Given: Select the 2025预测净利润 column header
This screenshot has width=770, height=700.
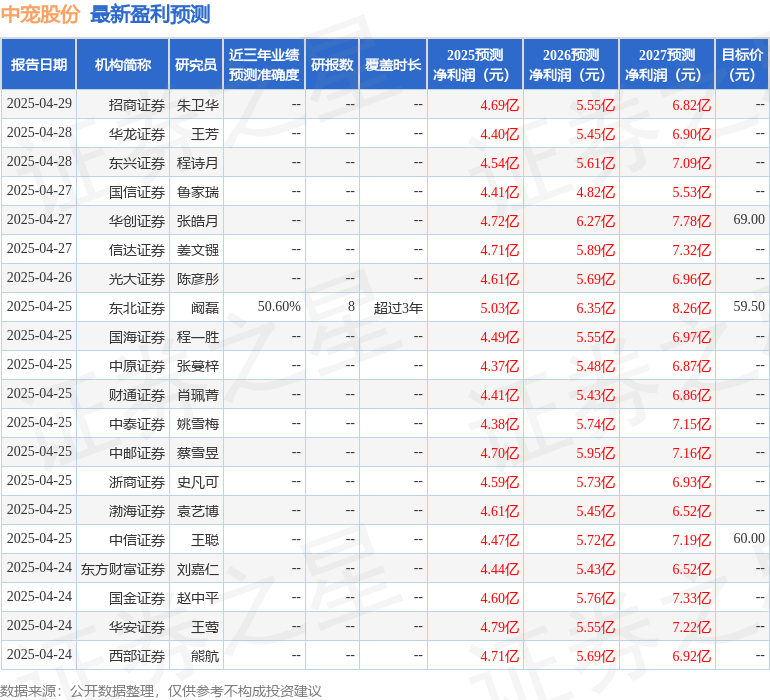Looking at the screenshot, I should click(475, 64).
